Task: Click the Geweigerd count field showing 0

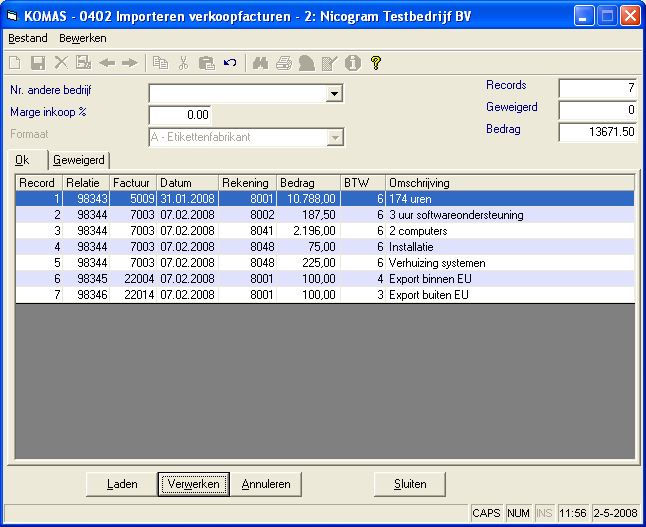Action: [x=597, y=110]
